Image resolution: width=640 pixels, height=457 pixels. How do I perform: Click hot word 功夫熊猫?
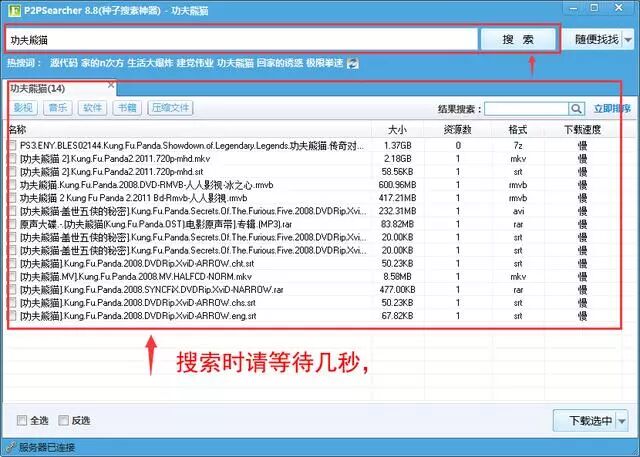point(235,63)
